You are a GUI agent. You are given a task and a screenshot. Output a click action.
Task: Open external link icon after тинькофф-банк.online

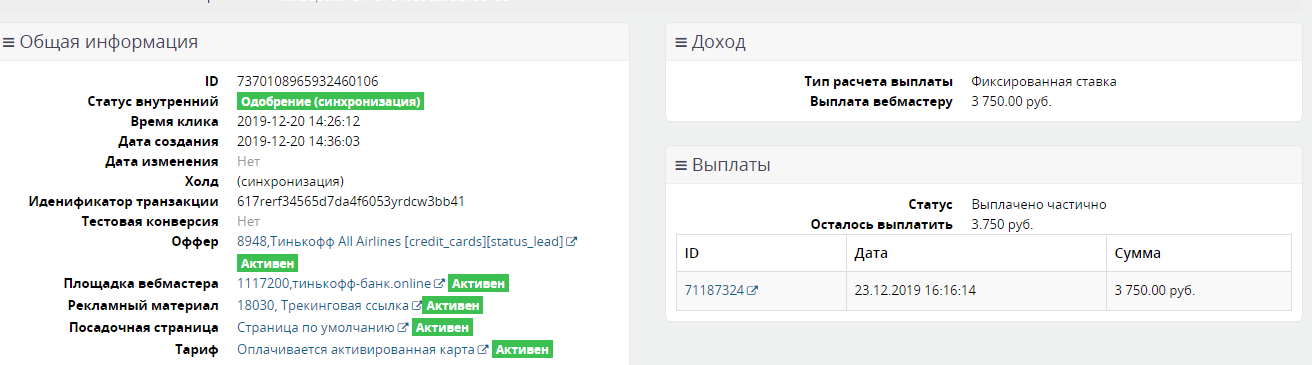(x=439, y=284)
